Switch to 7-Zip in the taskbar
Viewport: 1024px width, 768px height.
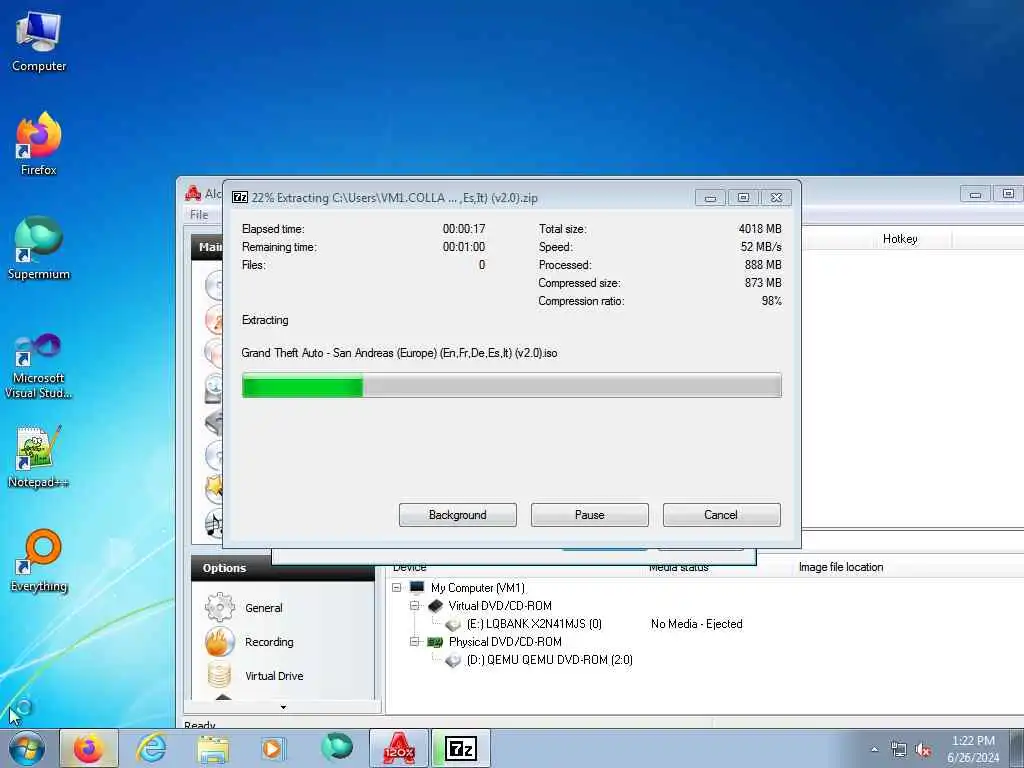(x=461, y=748)
